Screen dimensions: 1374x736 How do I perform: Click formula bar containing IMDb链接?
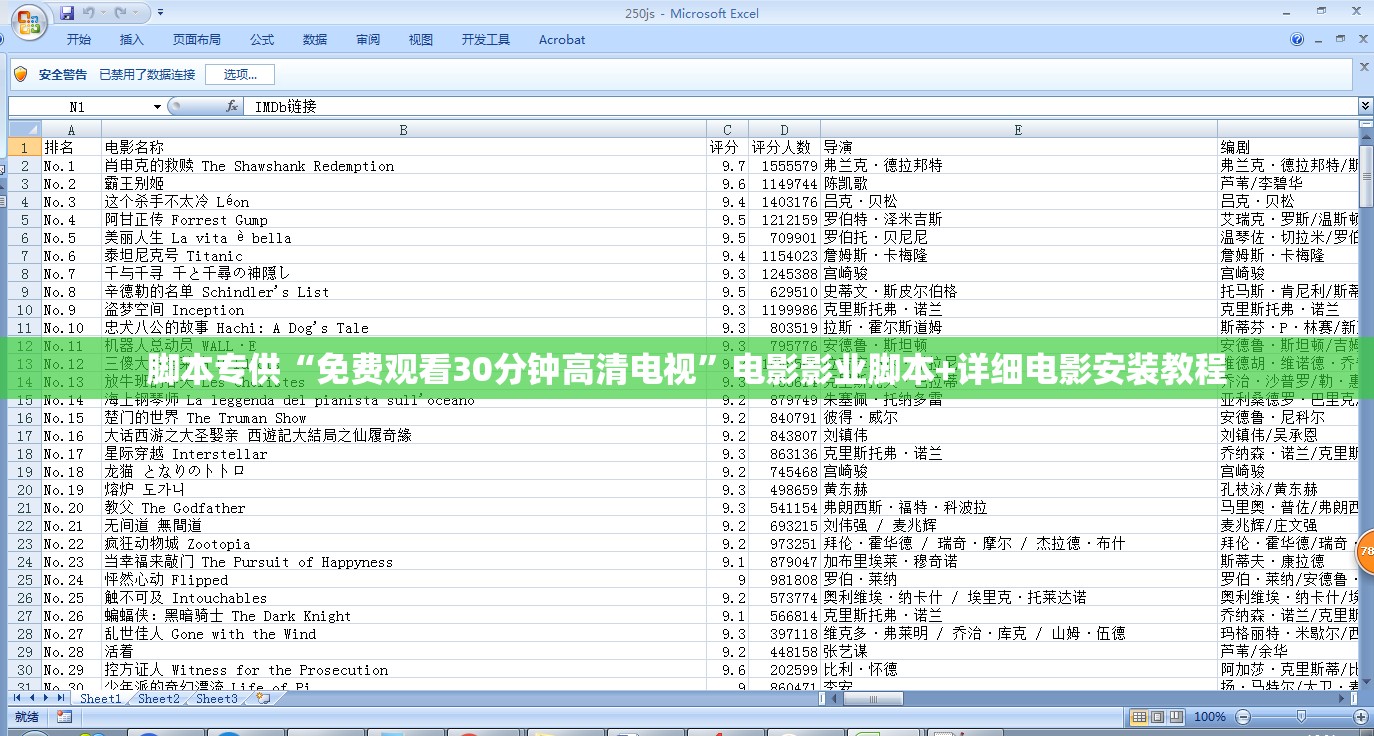tap(800, 106)
